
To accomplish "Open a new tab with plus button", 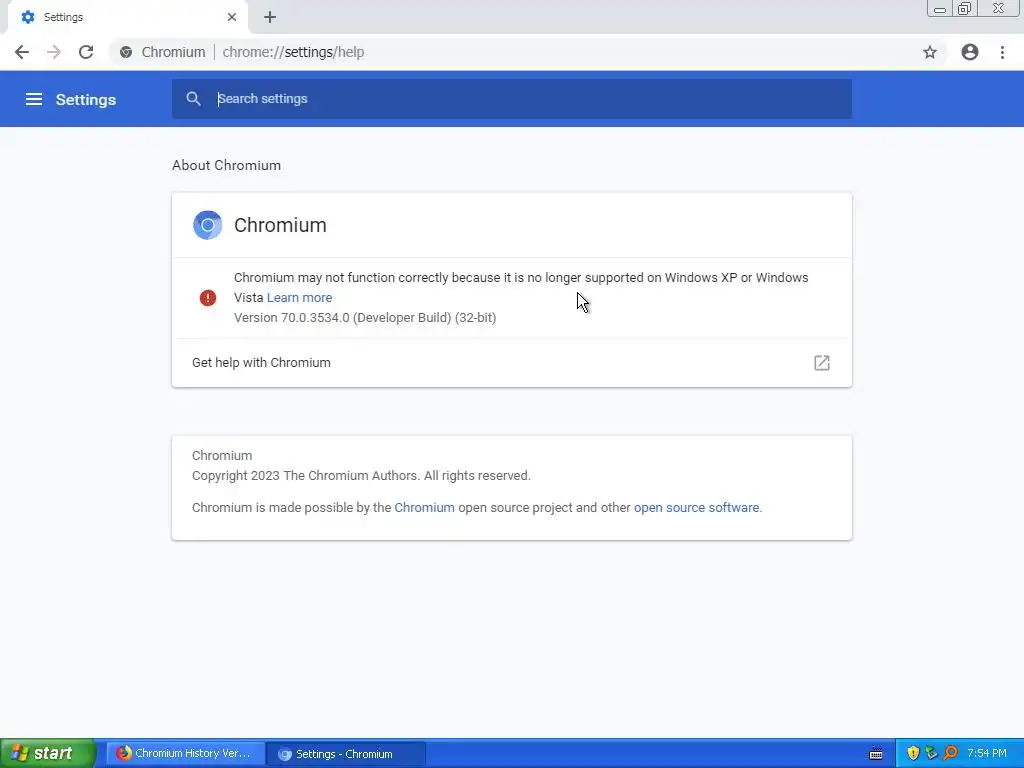I will point(270,18).
